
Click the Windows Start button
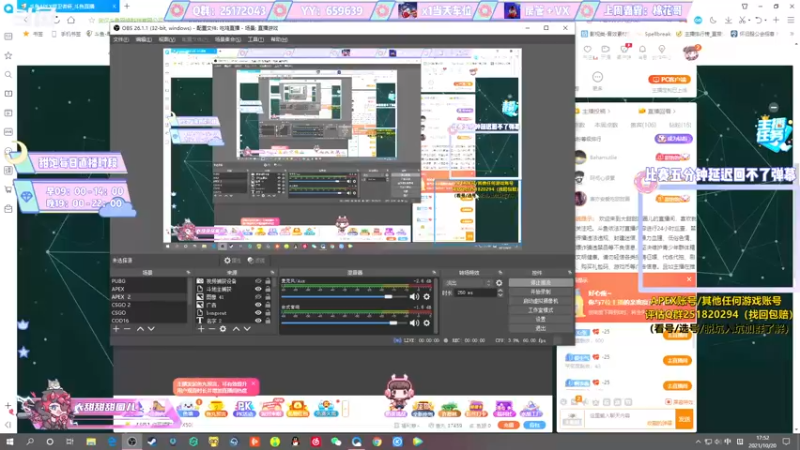coord(10,442)
